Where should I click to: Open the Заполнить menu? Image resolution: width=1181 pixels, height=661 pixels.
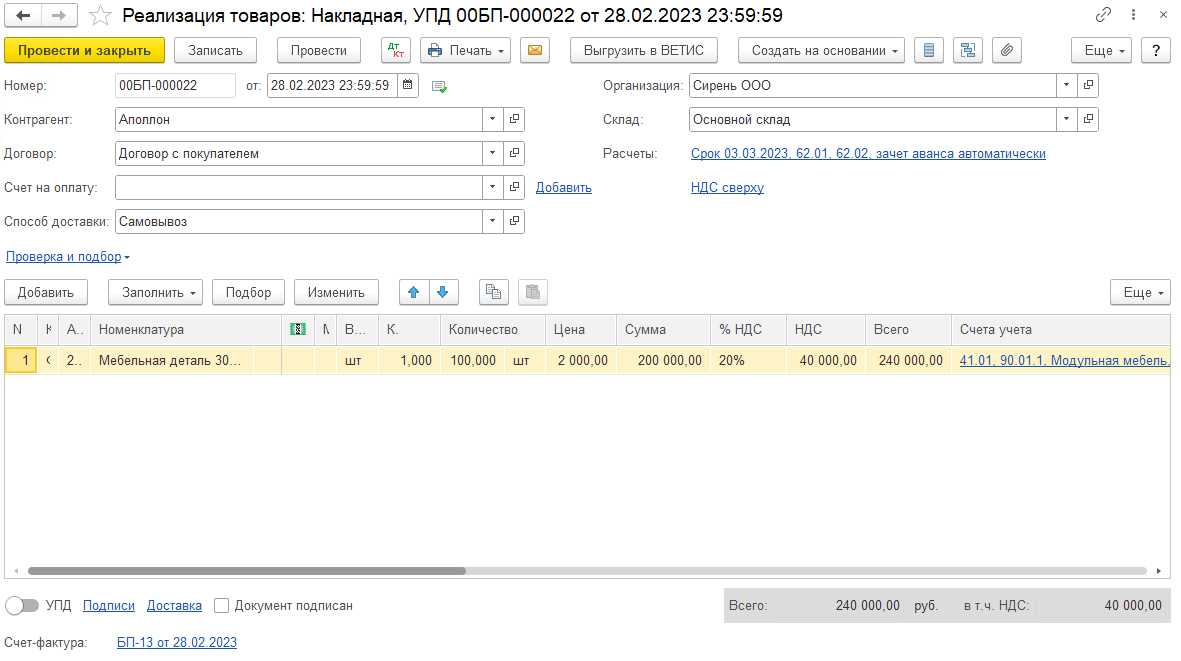156,292
